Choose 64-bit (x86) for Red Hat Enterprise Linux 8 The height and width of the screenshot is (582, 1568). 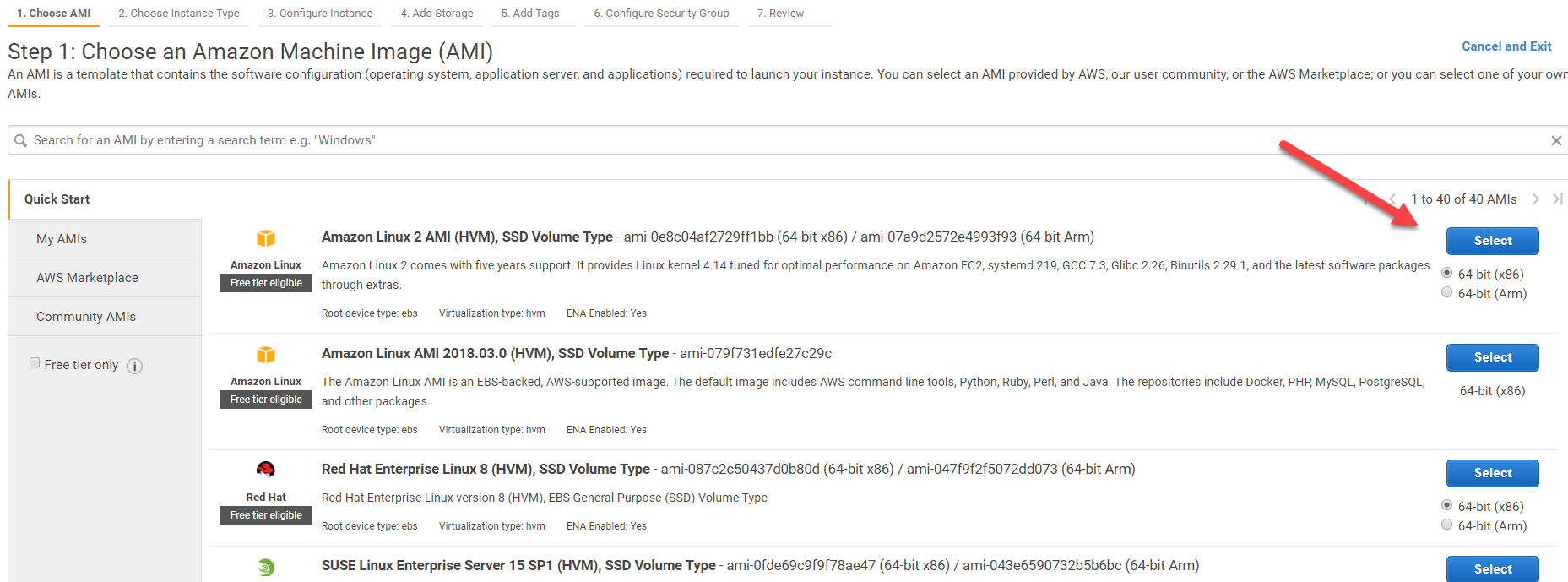pos(1447,505)
